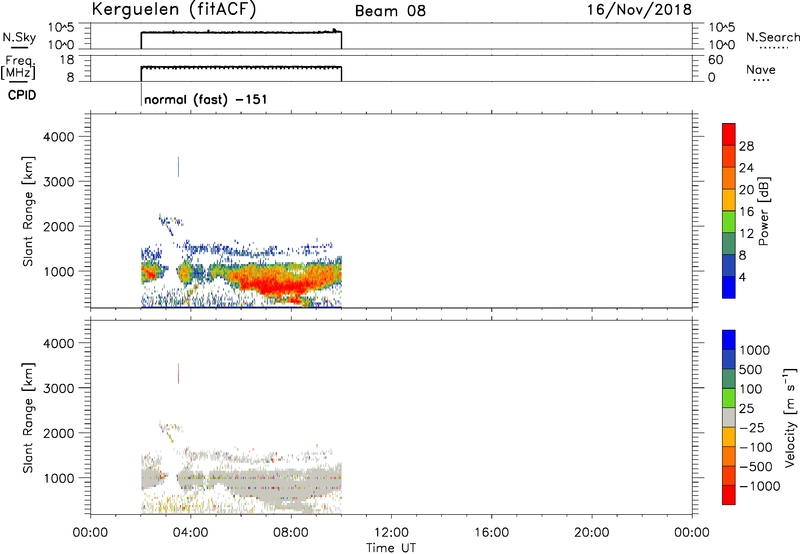
Task: Click the '-1000' velocity colorbar value
Action: (x=760, y=486)
